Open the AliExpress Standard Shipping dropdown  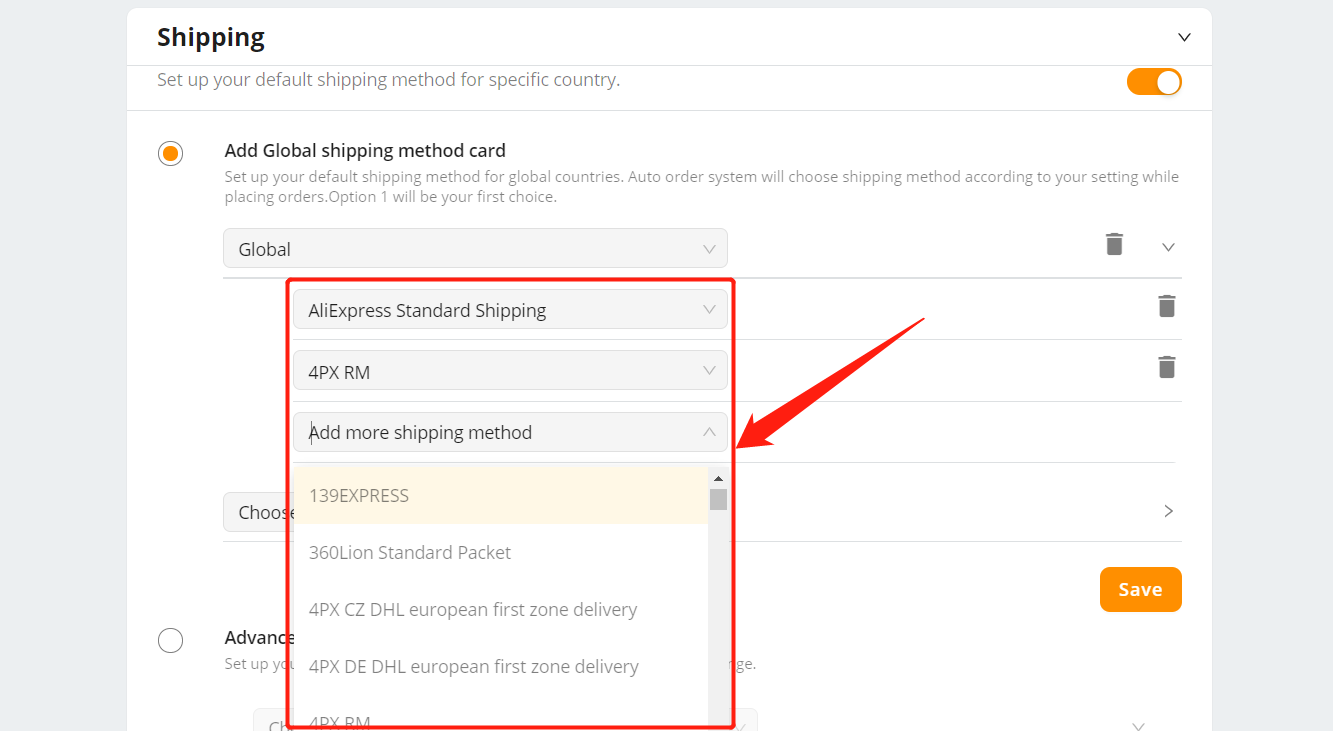pos(510,310)
